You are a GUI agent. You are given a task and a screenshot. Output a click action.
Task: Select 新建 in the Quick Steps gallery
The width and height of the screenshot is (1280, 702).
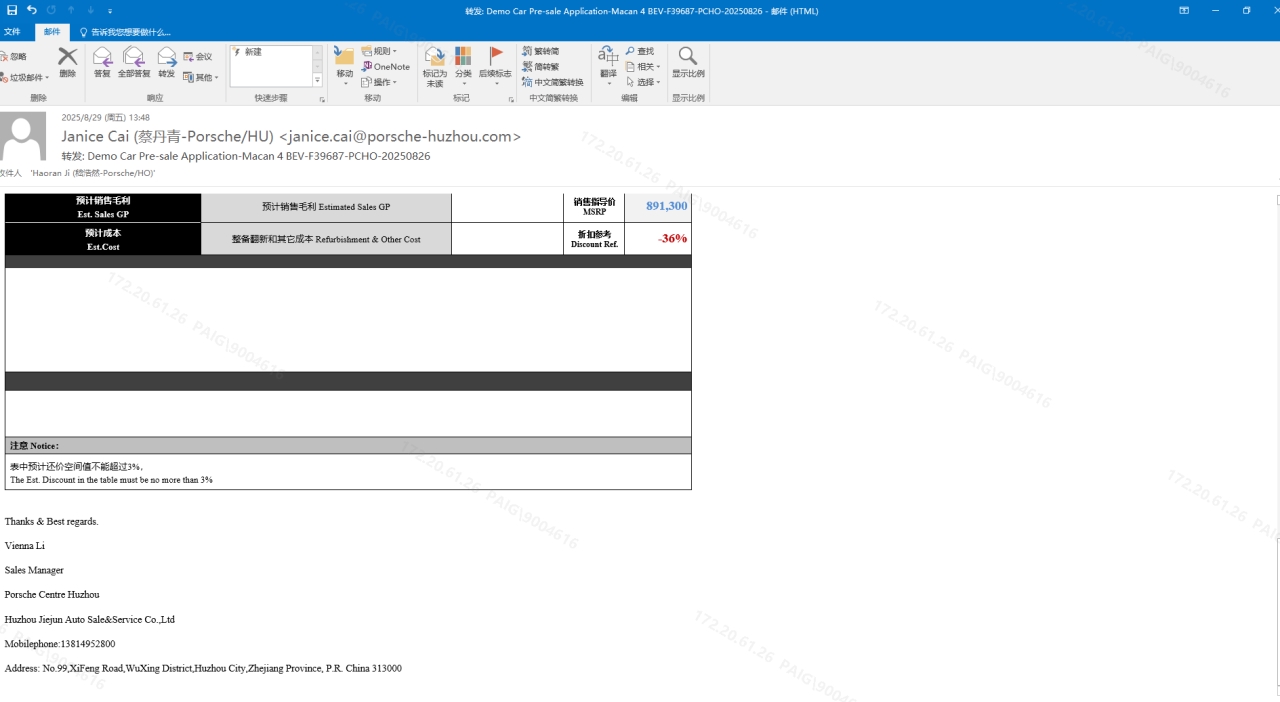pyautogui.click(x=254, y=52)
